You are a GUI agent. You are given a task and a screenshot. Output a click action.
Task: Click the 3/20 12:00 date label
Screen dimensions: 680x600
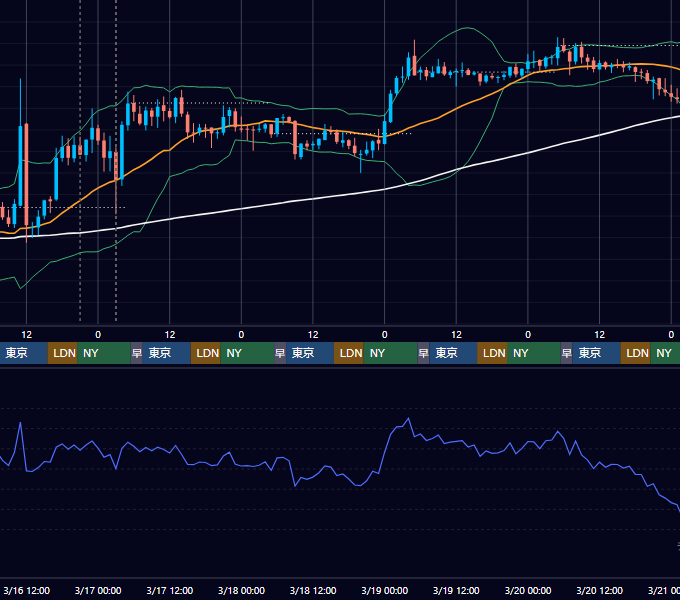(599, 590)
